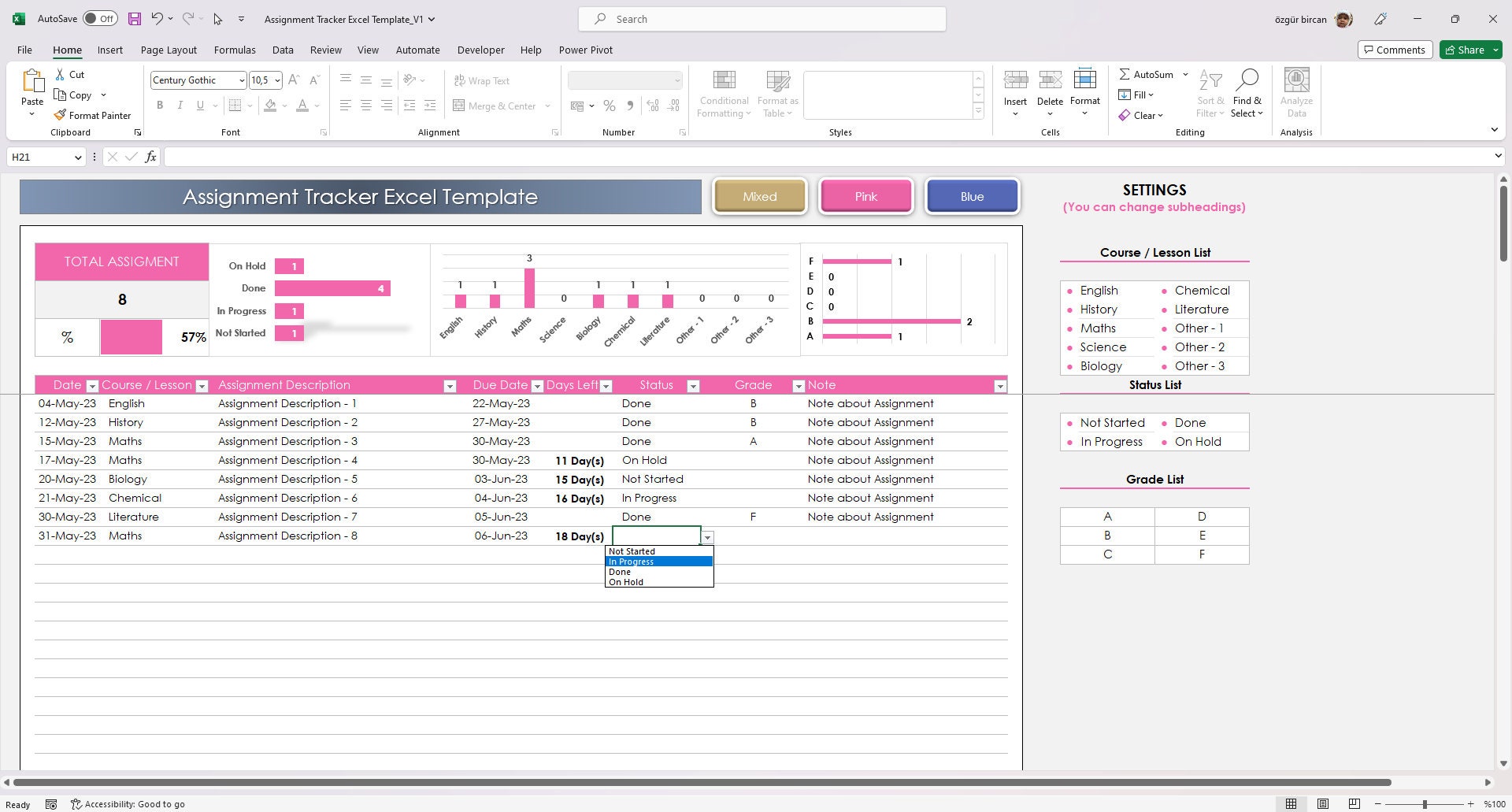Viewport: 1512px width, 812px height.
Task: Choose 'In Progress' from status list
Action: 659,562
